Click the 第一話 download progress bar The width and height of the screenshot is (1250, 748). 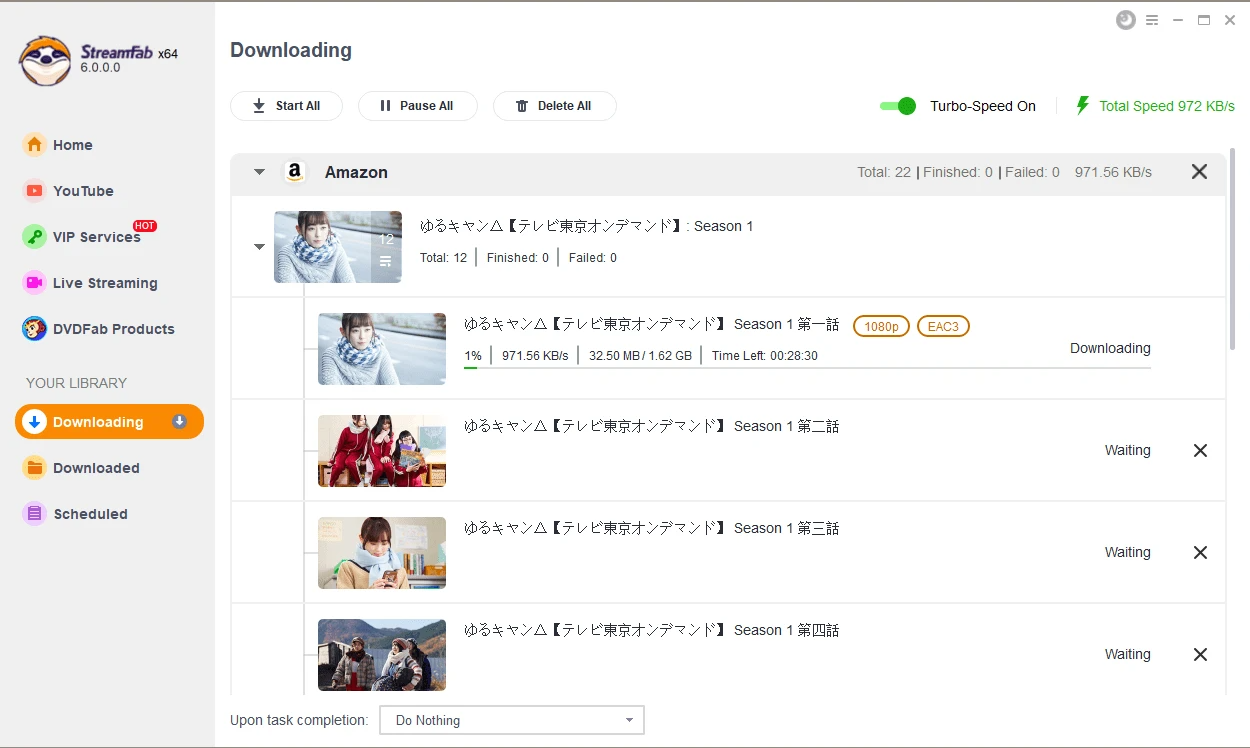[806, 368]
